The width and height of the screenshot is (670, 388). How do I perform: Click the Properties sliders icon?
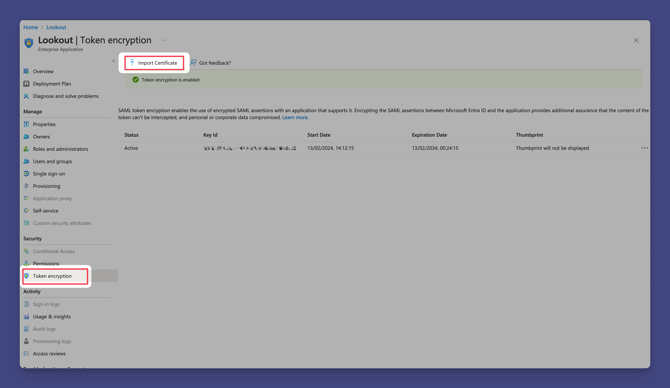(x=26, y=124)
